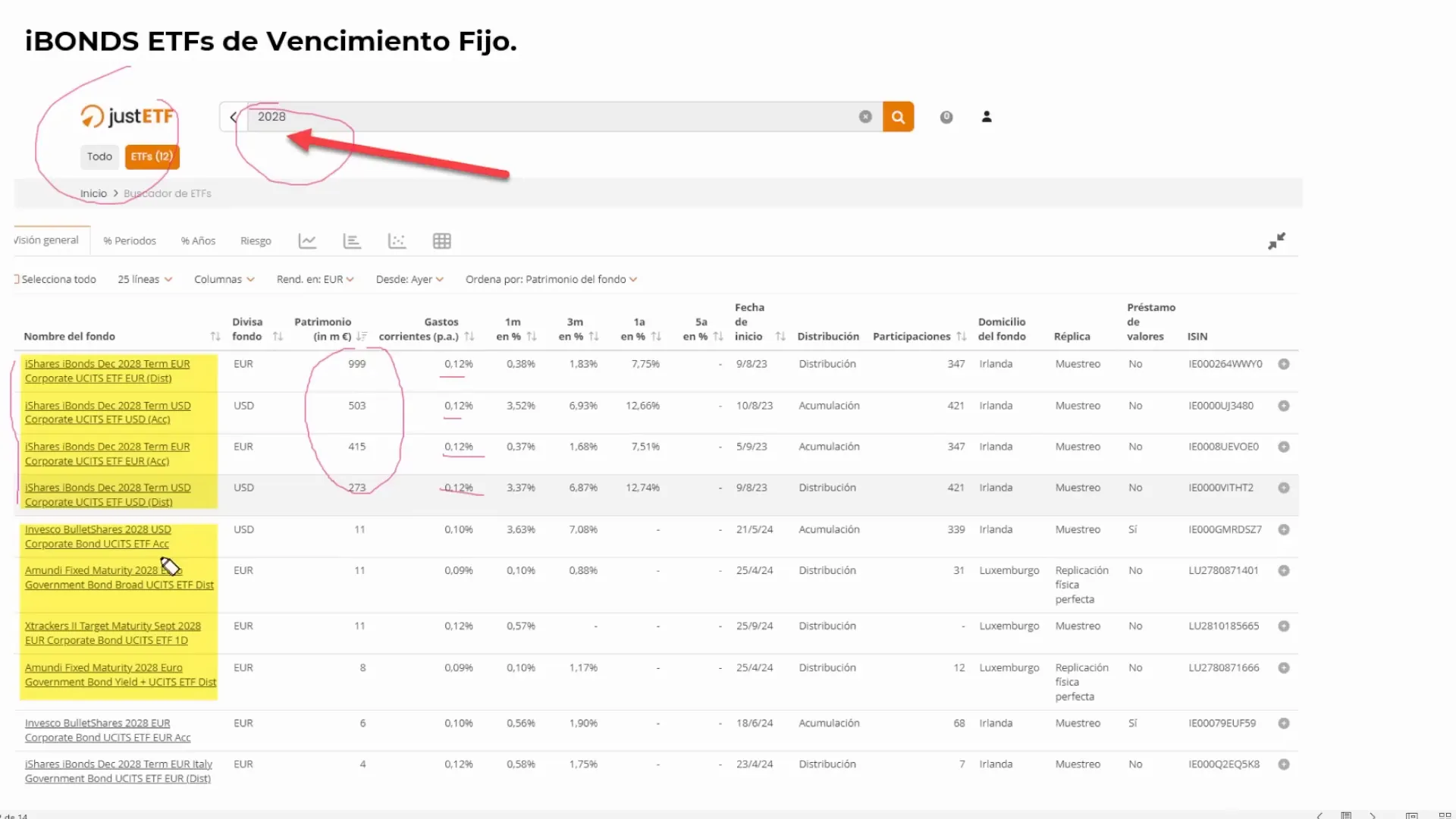Open the Rend. en: EUR dropdown
This screenshot has width=1456, height=819.
(315, 279)
